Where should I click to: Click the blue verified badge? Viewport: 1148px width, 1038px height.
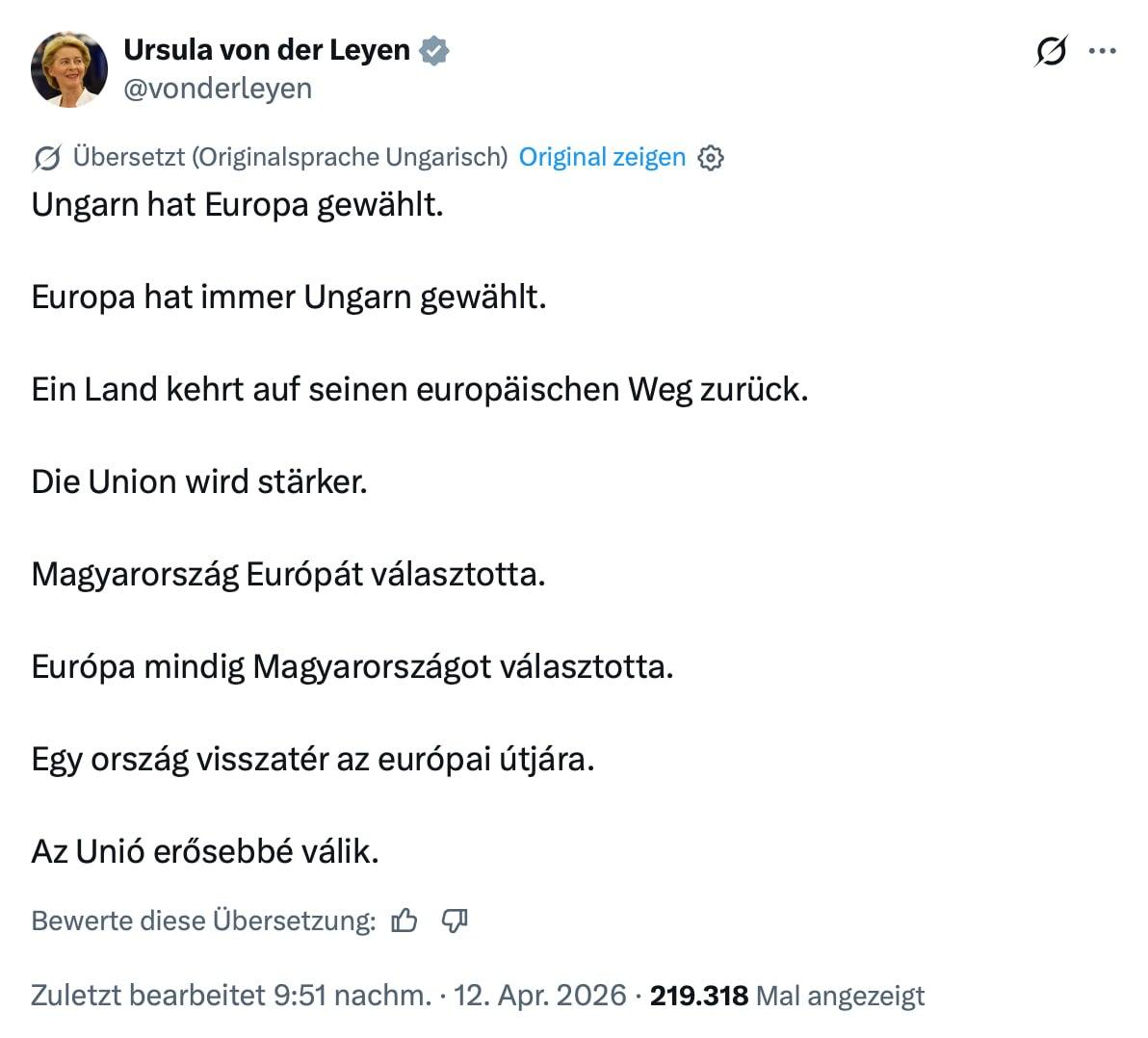434,50
